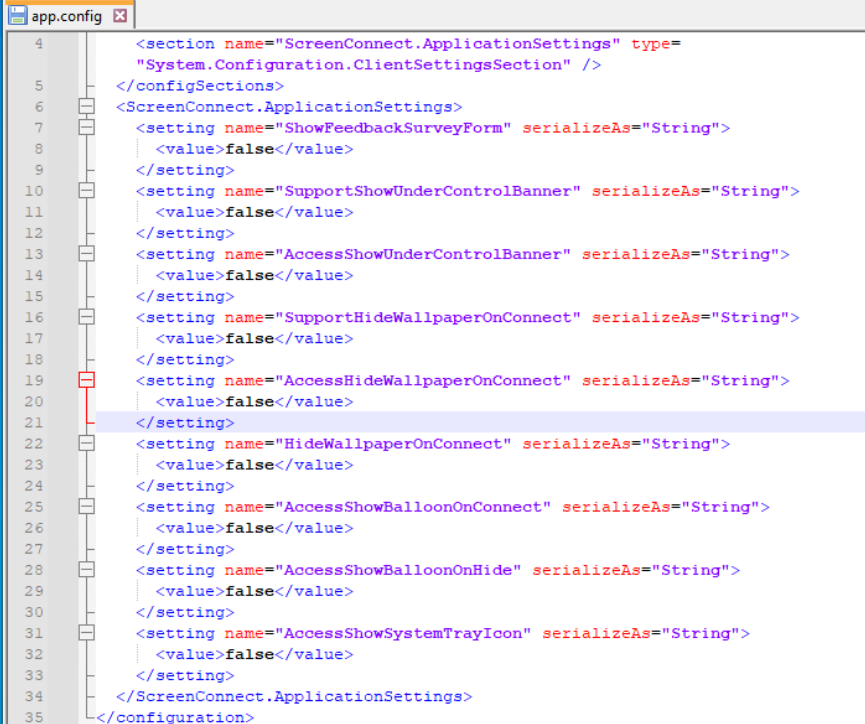Click line number 4 in the margin
The image size is (865, 724).
[38, 44]
